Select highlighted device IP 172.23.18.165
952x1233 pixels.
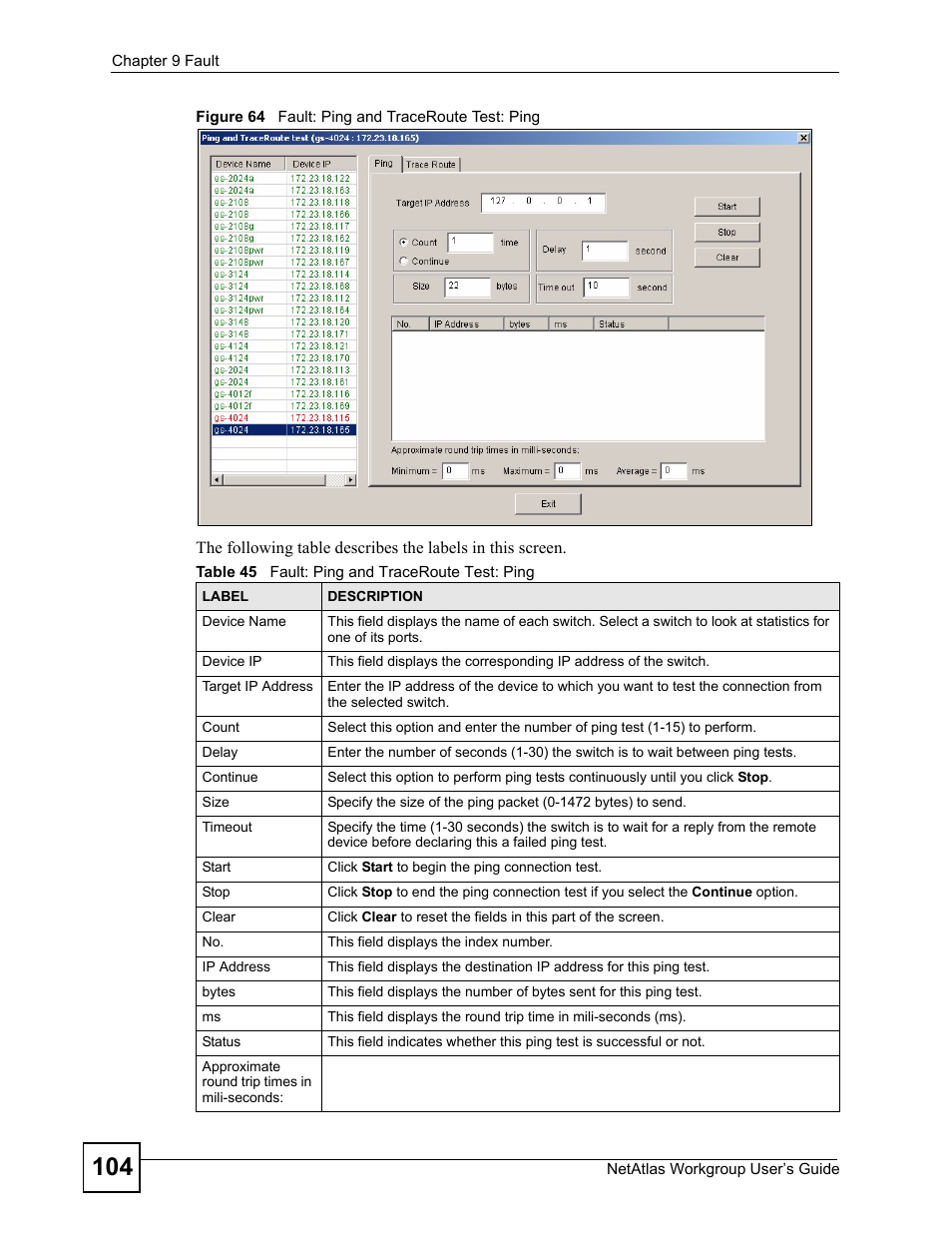click(x=321, y=430)
